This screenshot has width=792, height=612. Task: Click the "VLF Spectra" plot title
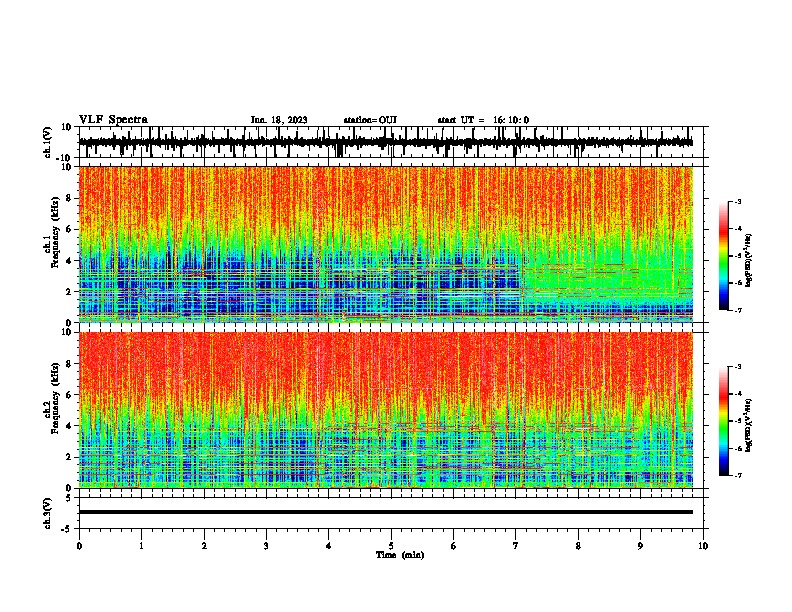click(113, 119)
